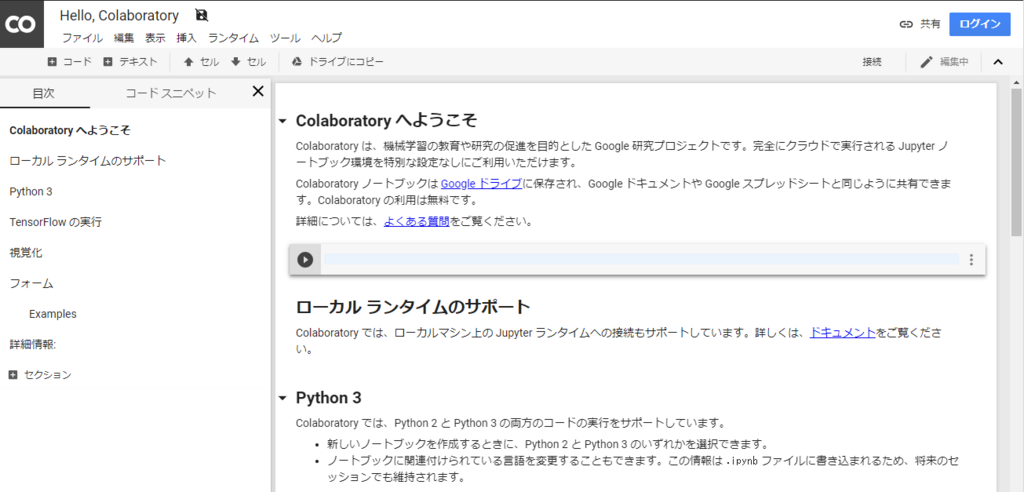Run the empty code cell
Screen dimensions: 1024x492
coord(305,259)
